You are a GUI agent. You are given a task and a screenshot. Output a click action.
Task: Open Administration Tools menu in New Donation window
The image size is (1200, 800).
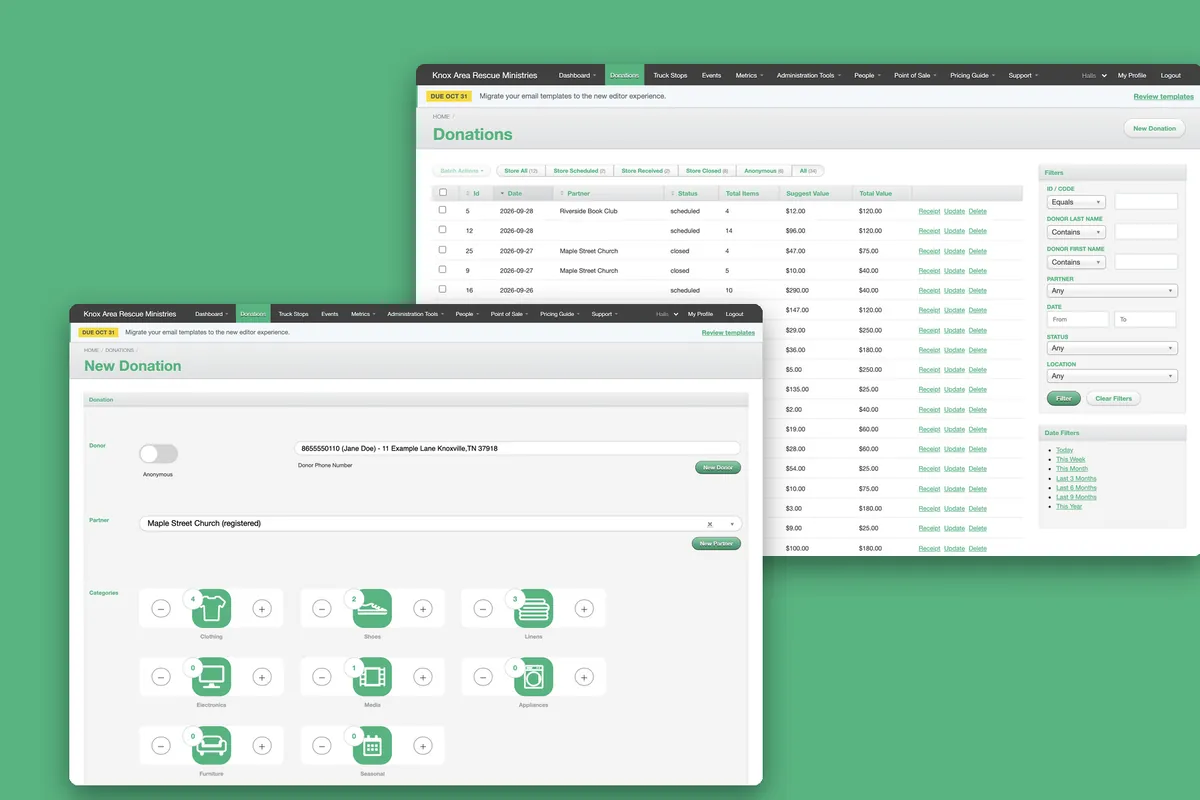click(x=415, y=314)
